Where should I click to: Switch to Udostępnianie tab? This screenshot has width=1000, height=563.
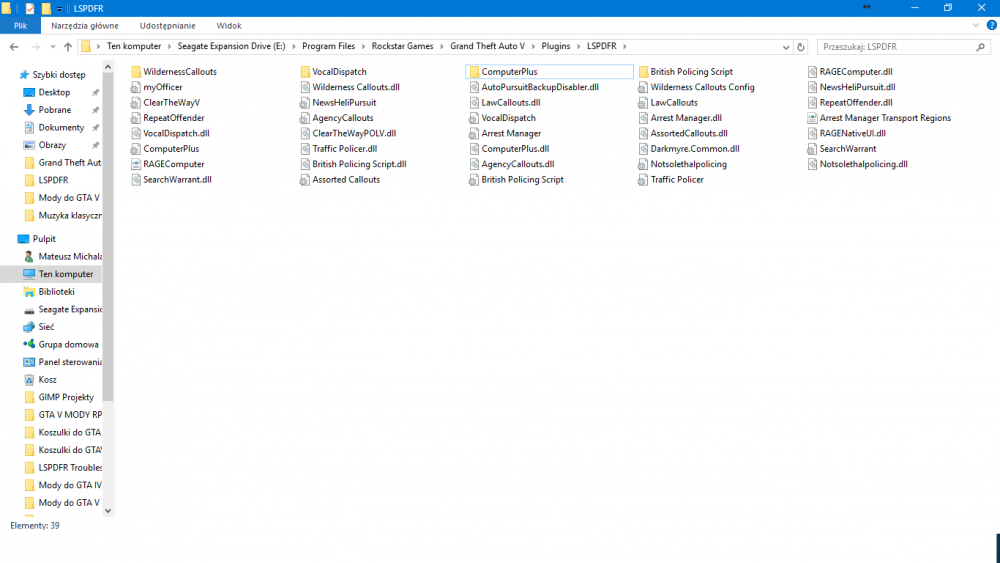coord(167,26)
